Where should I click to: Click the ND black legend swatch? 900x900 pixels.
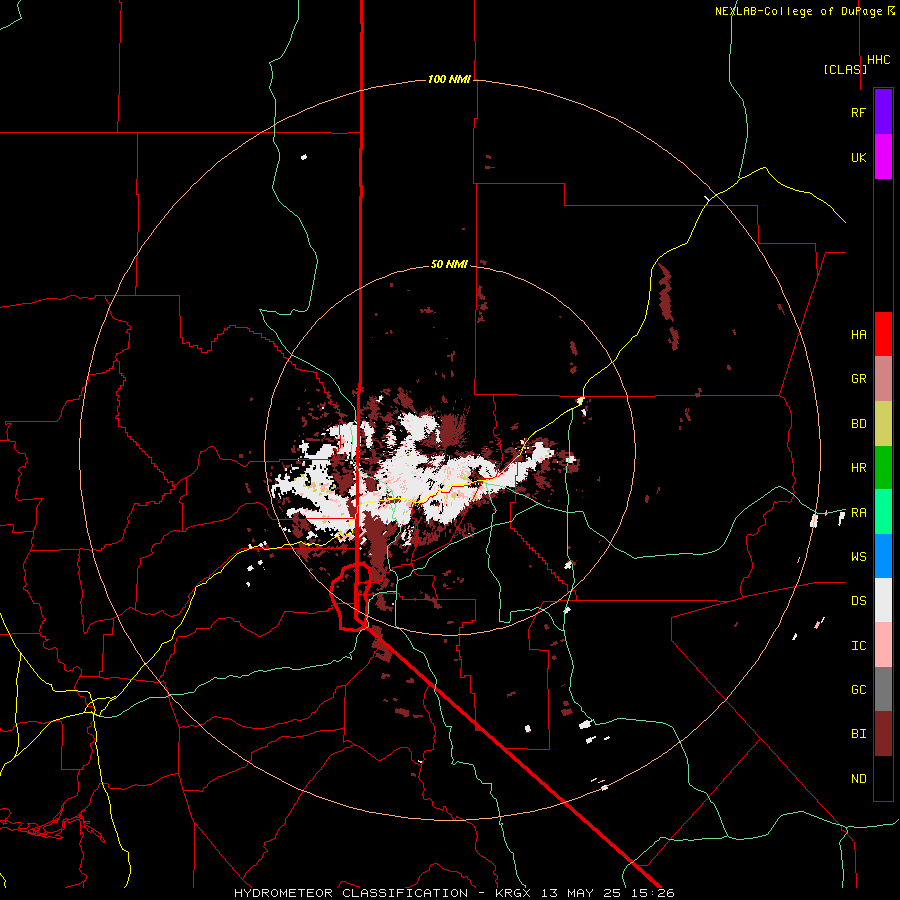tap(883, 778)
